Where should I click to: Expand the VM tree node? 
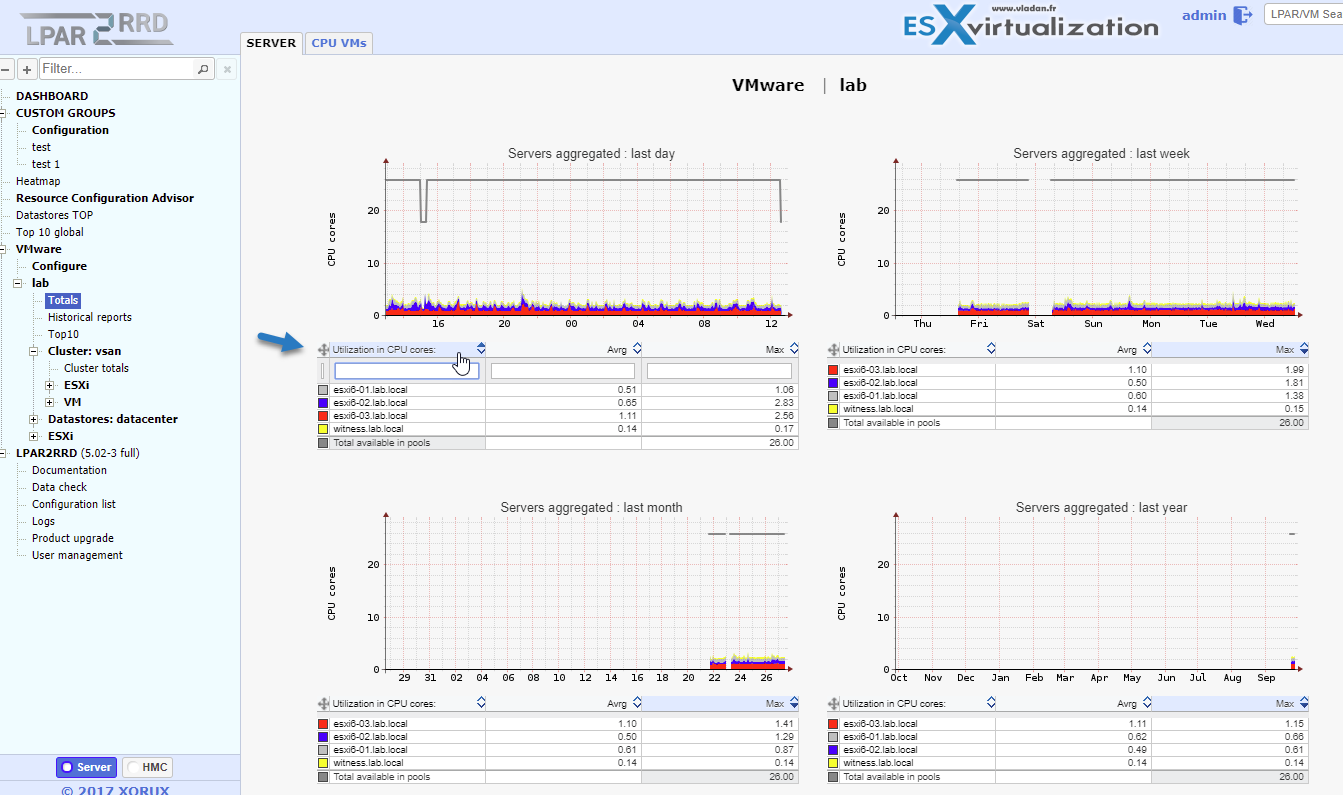50,402
